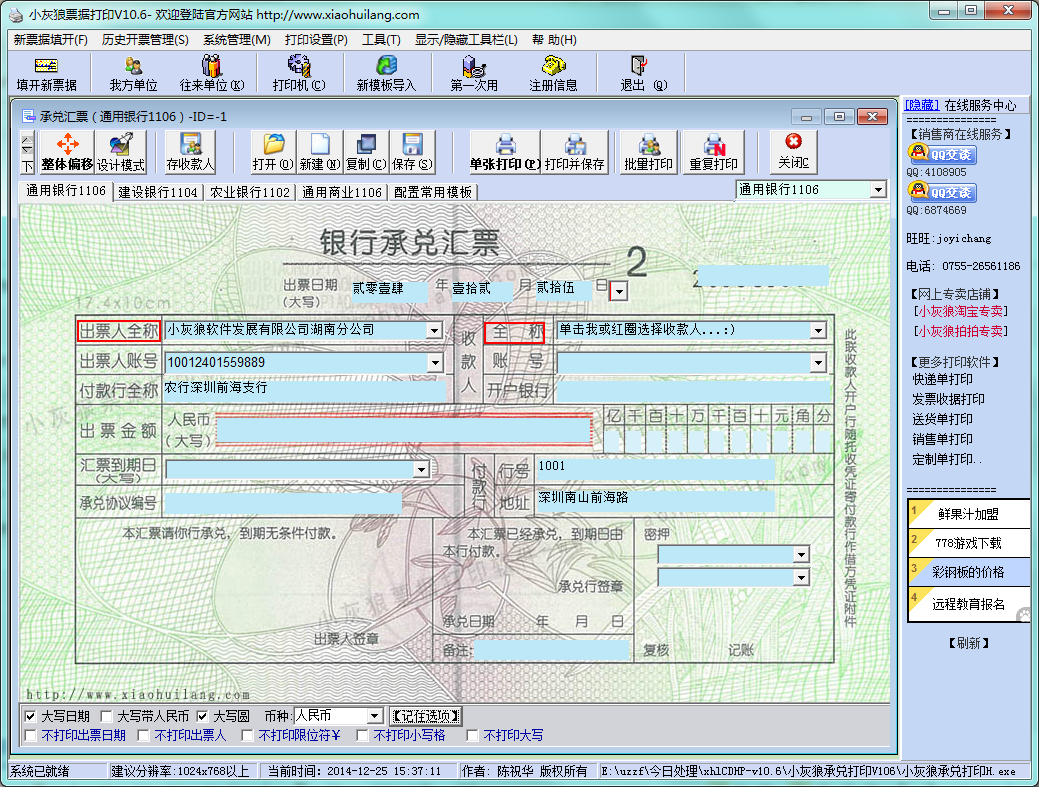Click 整体偏移 overall offset tool

(x=67, y=152)
